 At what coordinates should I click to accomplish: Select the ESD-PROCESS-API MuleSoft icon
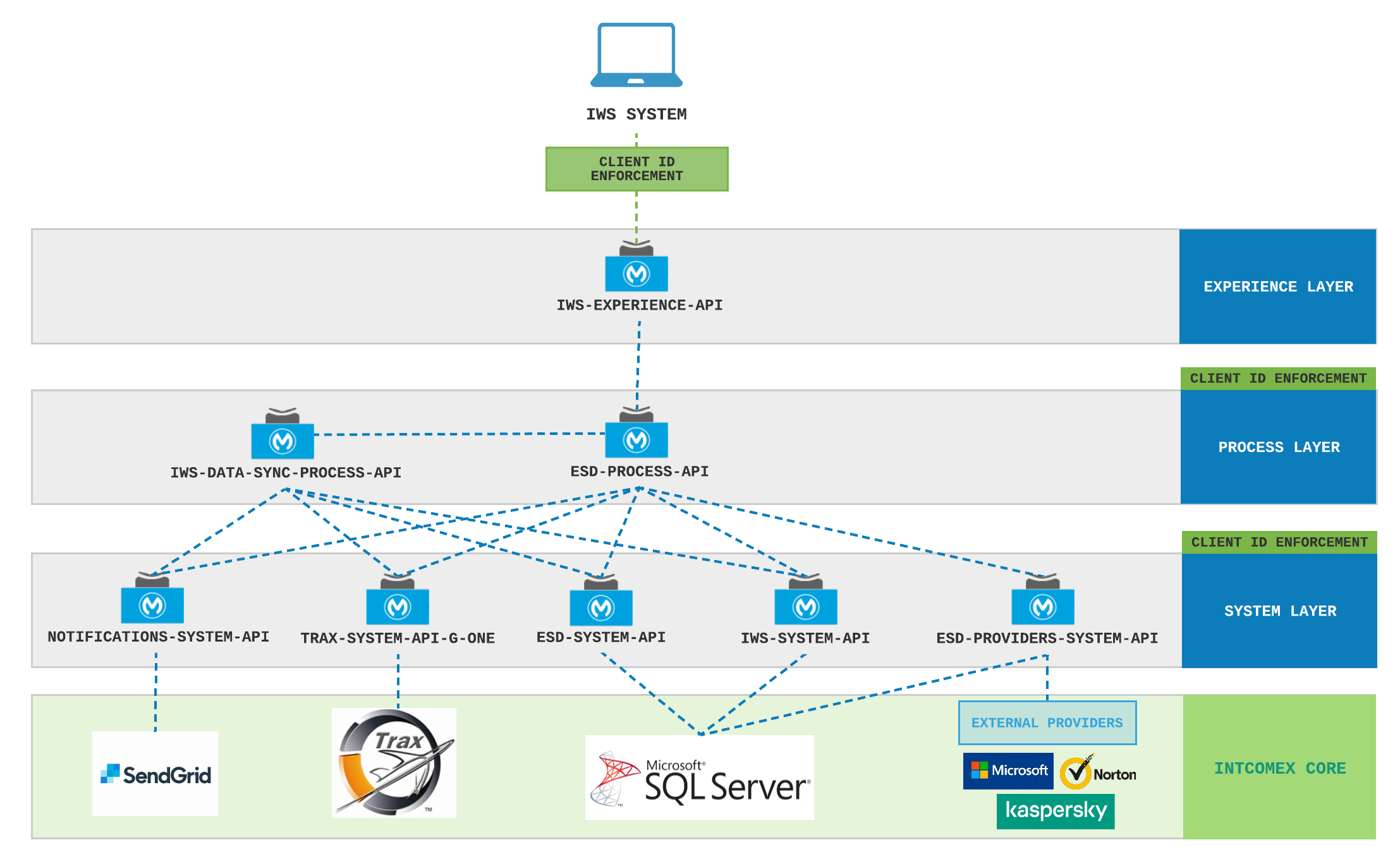pyautogui.click(x=636, y=432)
